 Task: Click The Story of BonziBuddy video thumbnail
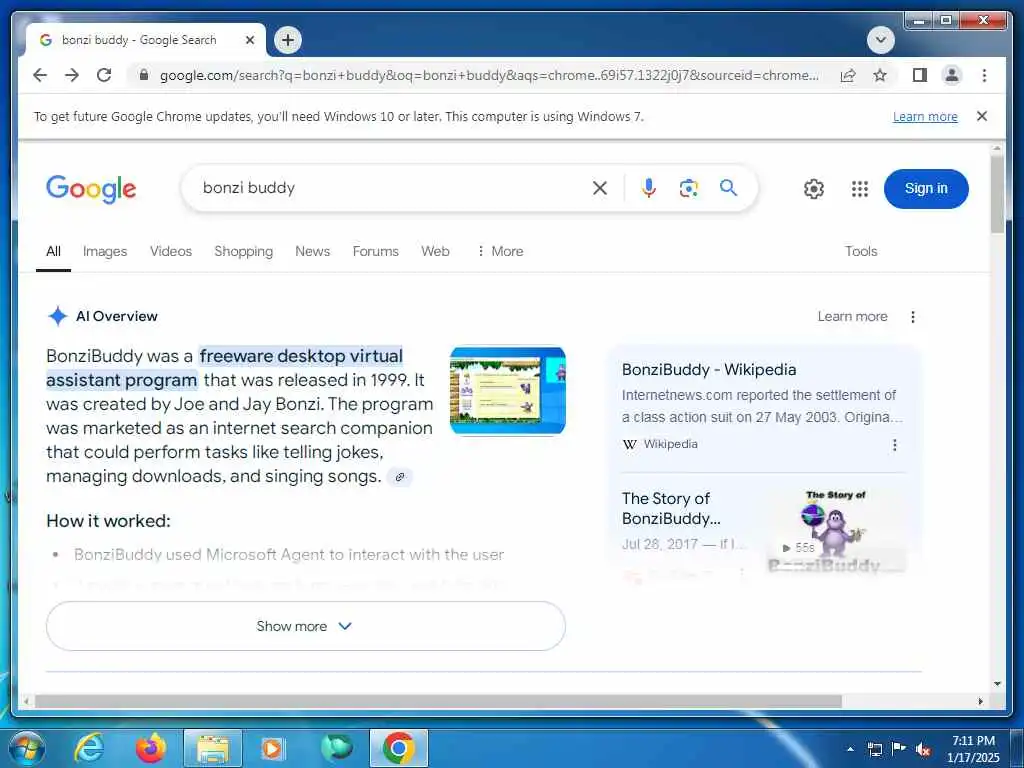click(x=836, y=530)
